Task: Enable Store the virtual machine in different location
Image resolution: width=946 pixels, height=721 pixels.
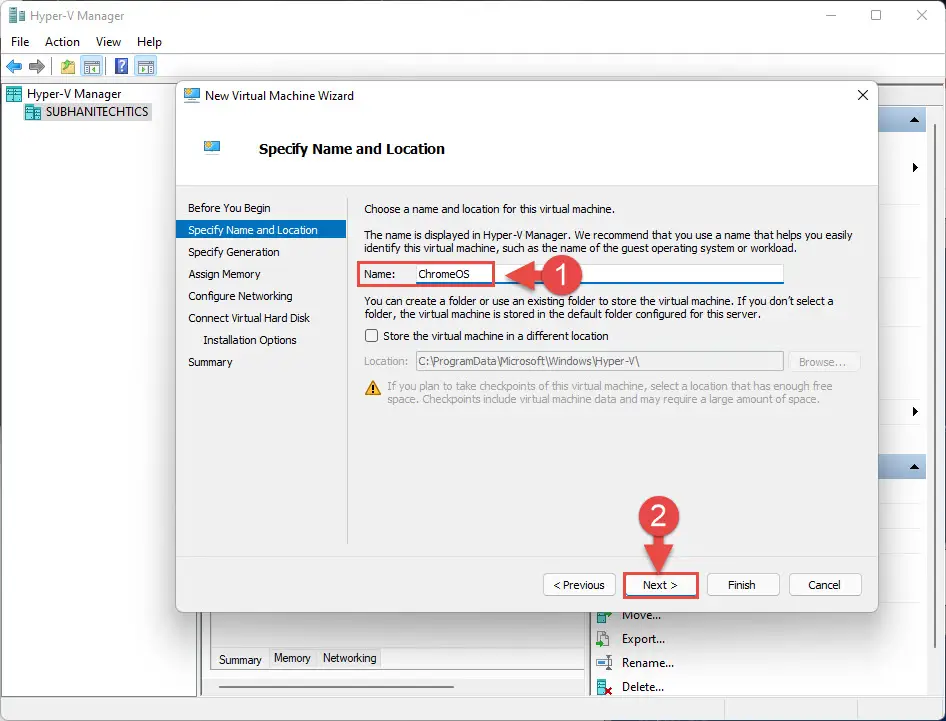Action: click(372, 335)
